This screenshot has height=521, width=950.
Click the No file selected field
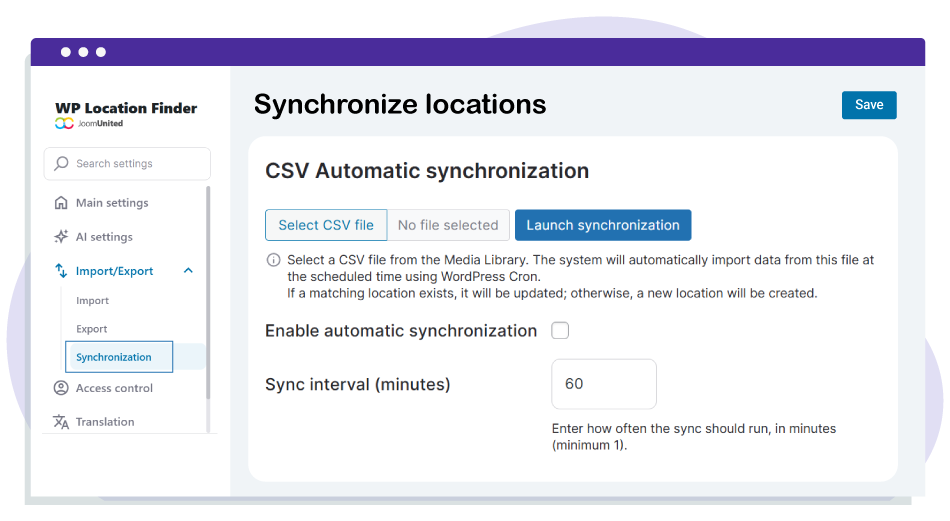click(x=448, y=225)
